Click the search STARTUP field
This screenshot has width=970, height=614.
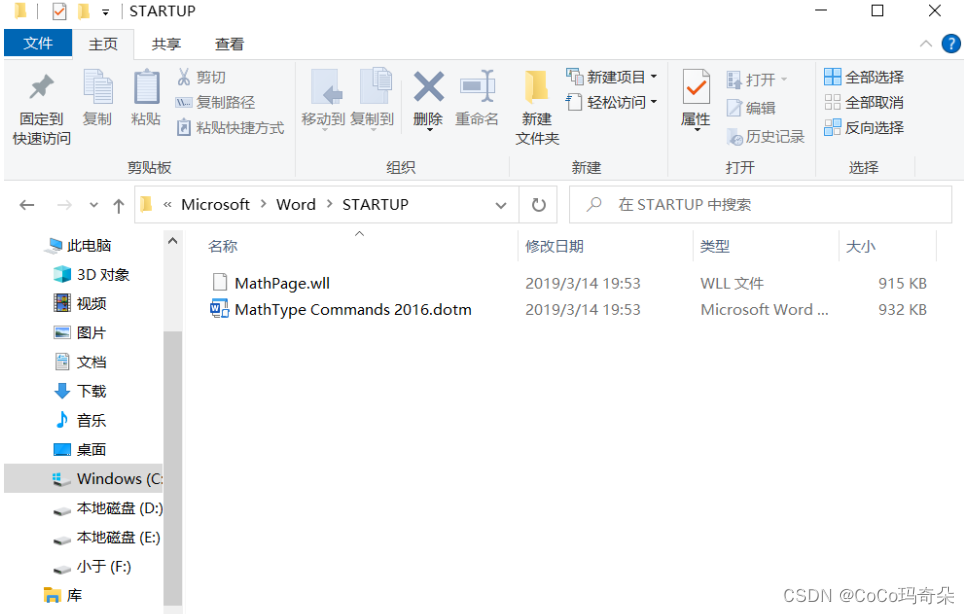[x=761, y=205]
